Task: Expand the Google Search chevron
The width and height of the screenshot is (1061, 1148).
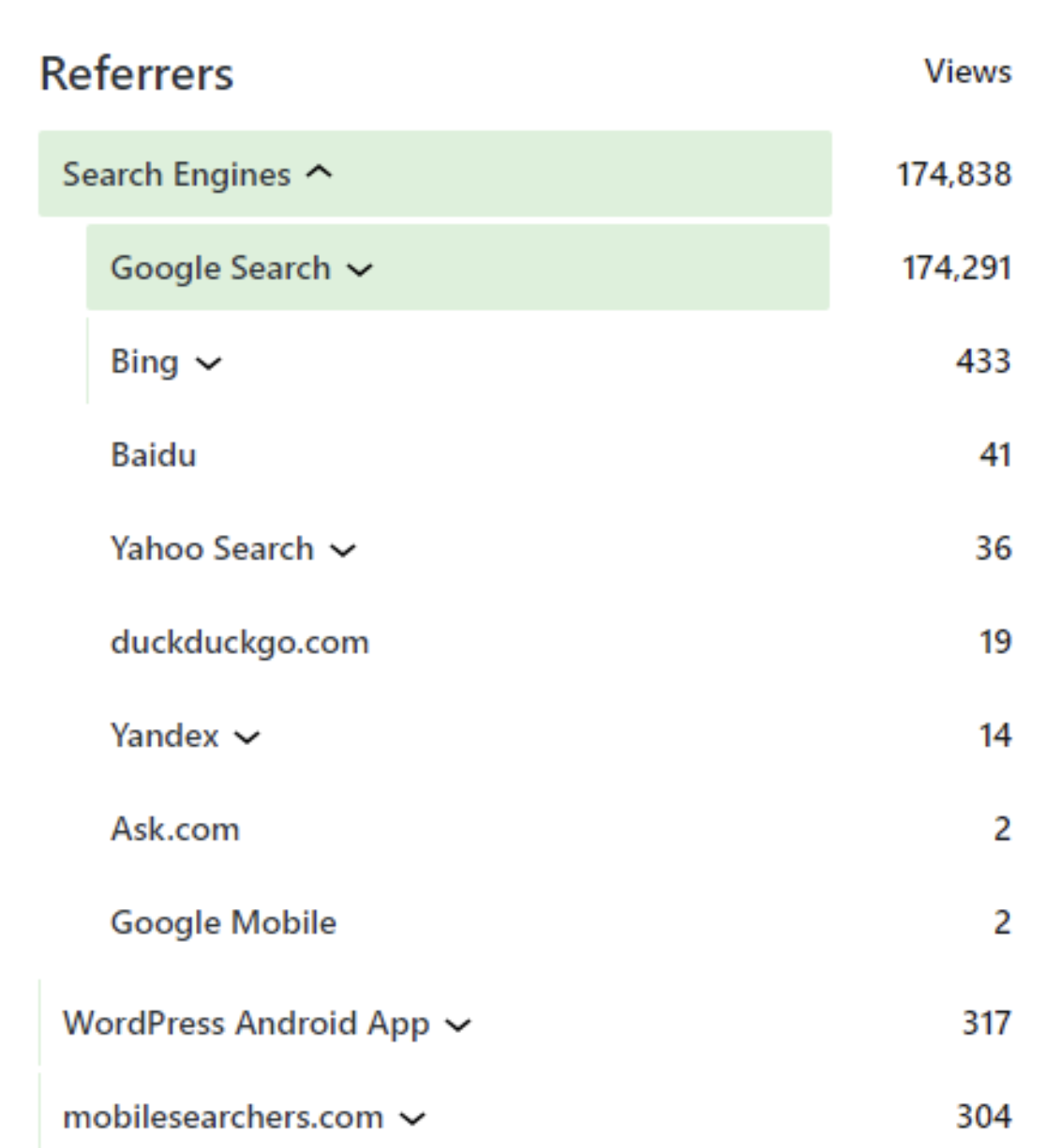Action: coord(360,270)
